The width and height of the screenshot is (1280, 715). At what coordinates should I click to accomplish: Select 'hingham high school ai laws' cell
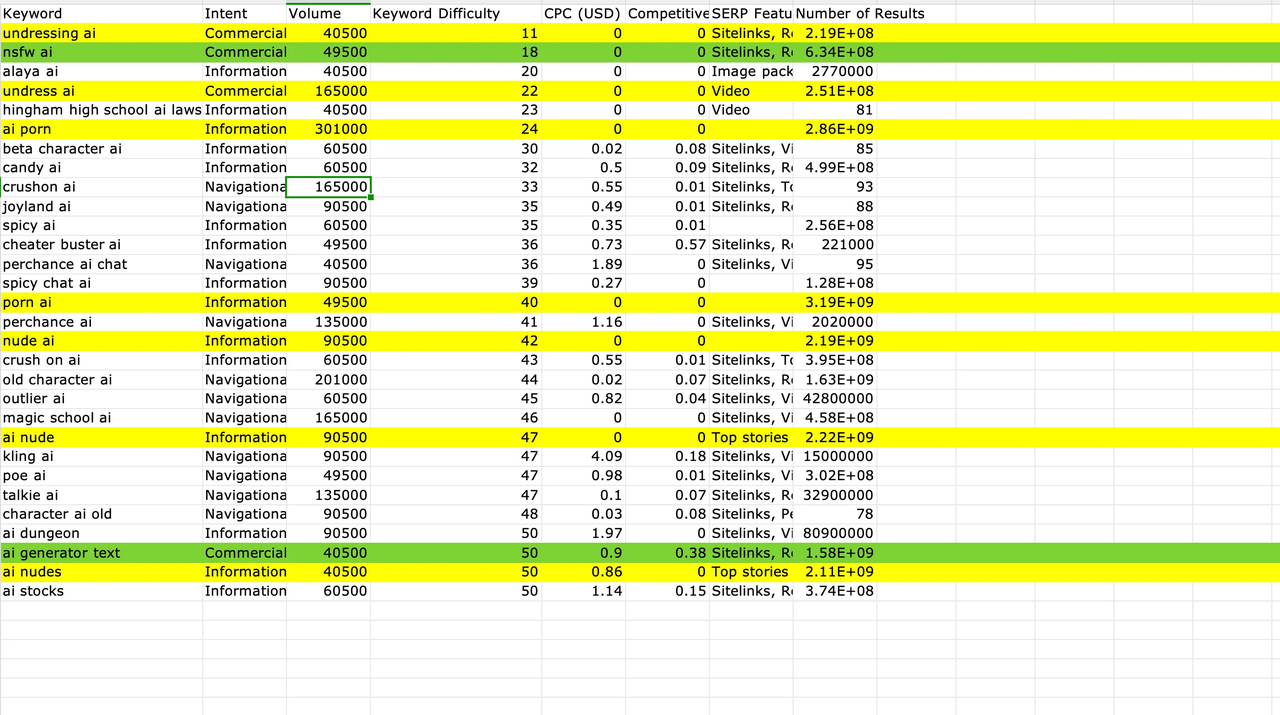(101, 110)
